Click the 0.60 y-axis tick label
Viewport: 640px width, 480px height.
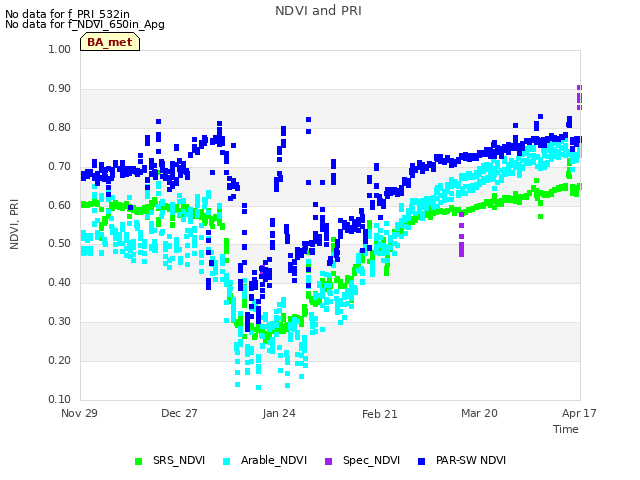(x=60, y=205)
